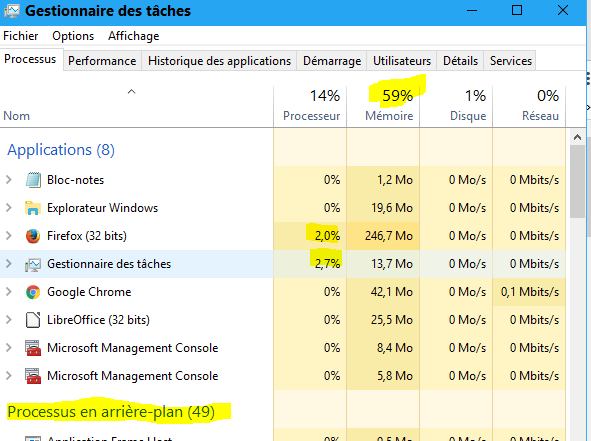This screenshot has height=441, width=591.
Task: Show the Services tab
Action: (510, 61)
